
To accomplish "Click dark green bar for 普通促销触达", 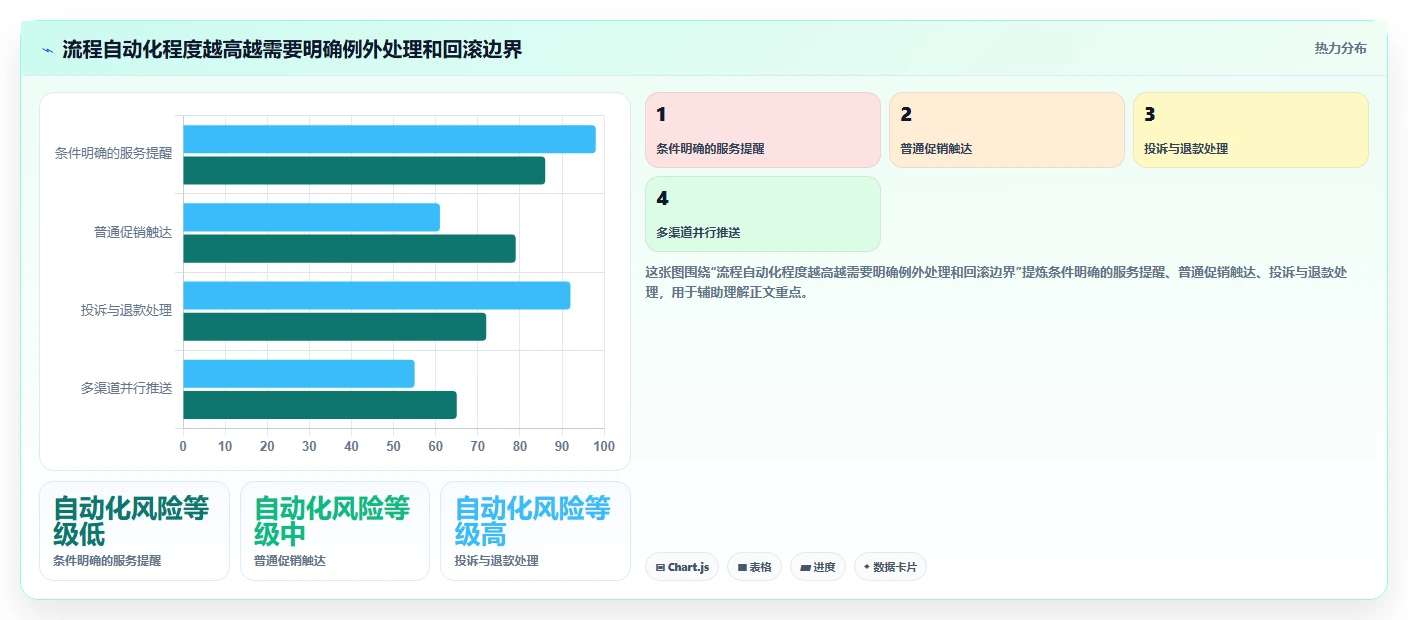I will pyautogui.click(x=349, y=248).
